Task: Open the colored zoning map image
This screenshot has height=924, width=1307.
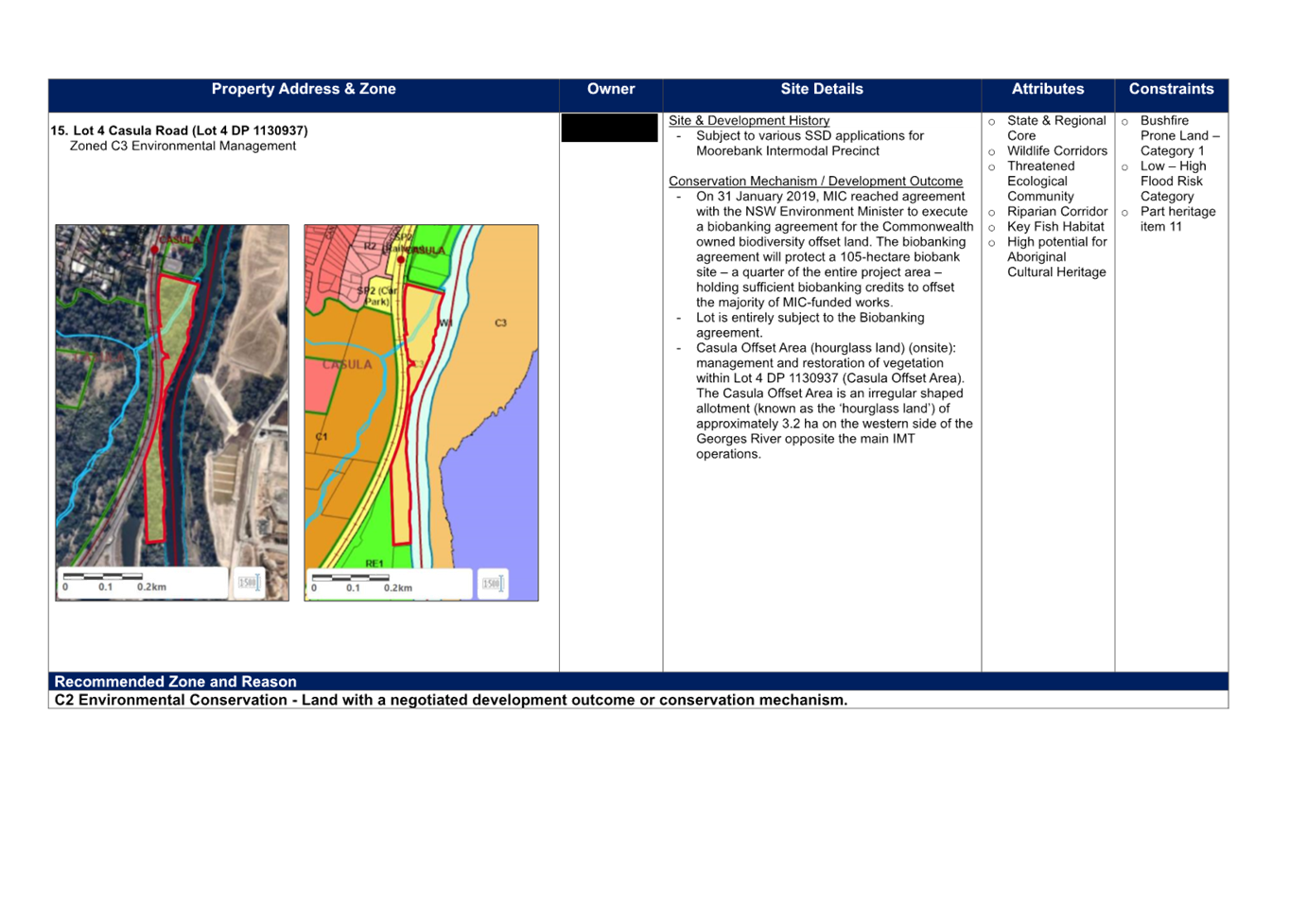Action: click(x=421, y=412)
